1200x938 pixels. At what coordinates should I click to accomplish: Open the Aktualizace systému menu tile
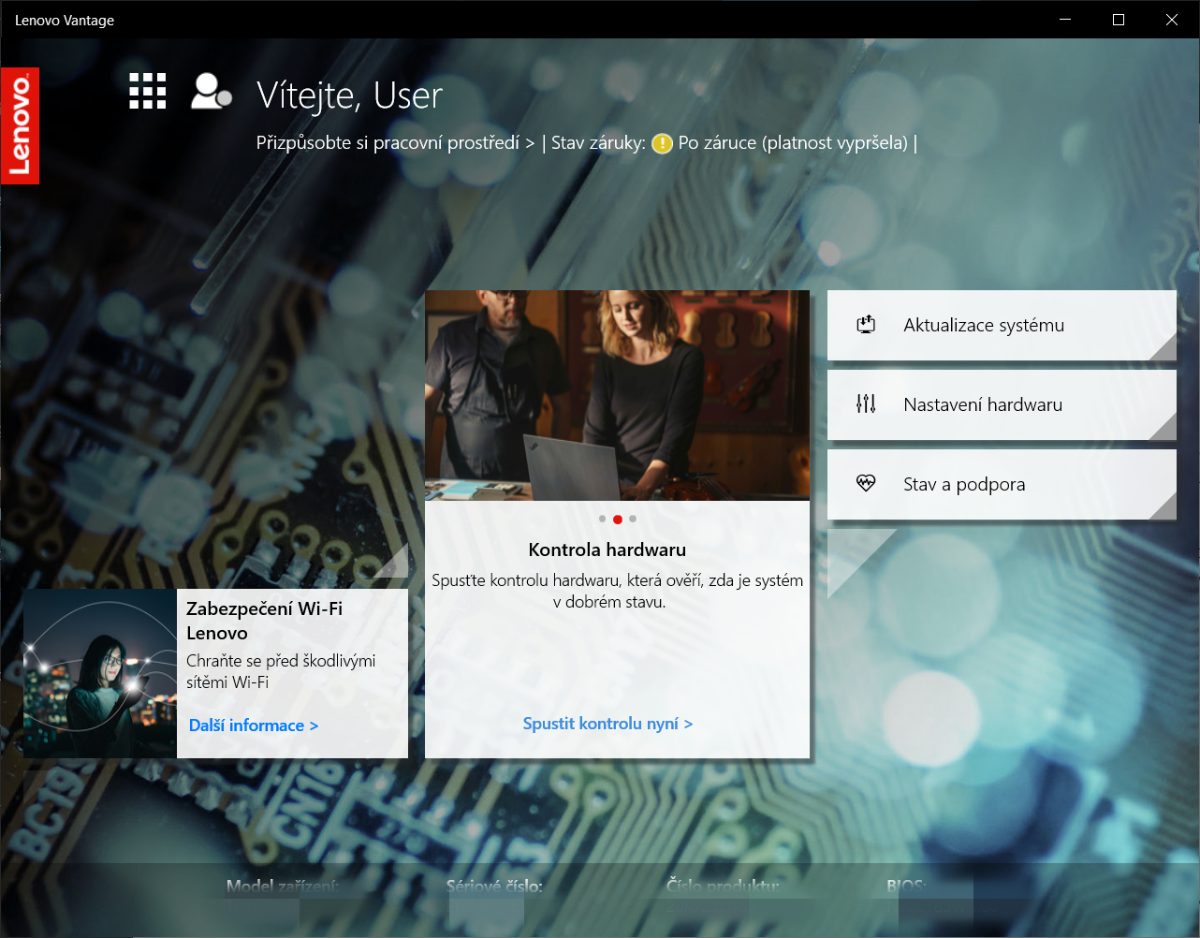[1000, 325]
